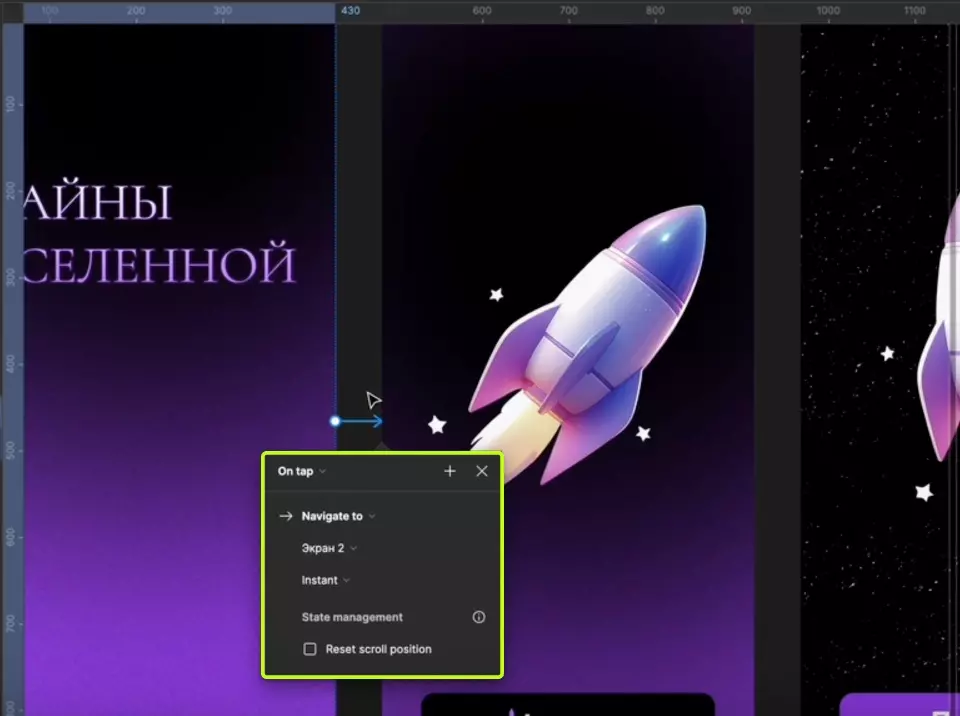Image resolution: width=960 pixels, height=716 pixels.
Task: Enable Reset scroll position checkbox
Action: pos(310,649)
